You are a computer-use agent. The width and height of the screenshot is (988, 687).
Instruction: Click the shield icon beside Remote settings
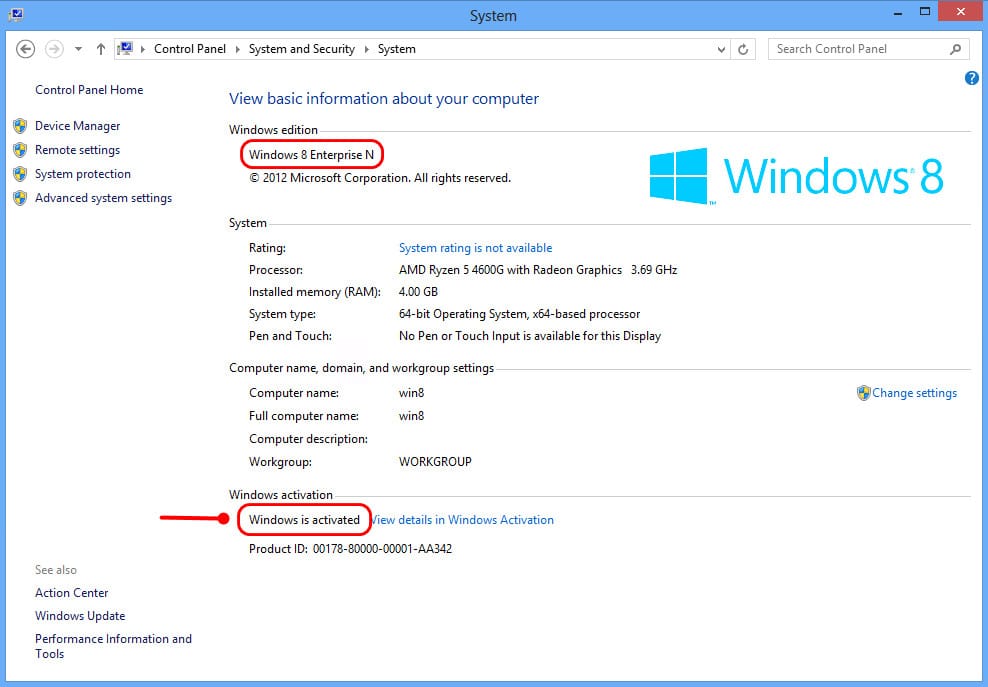pos(20,150)
